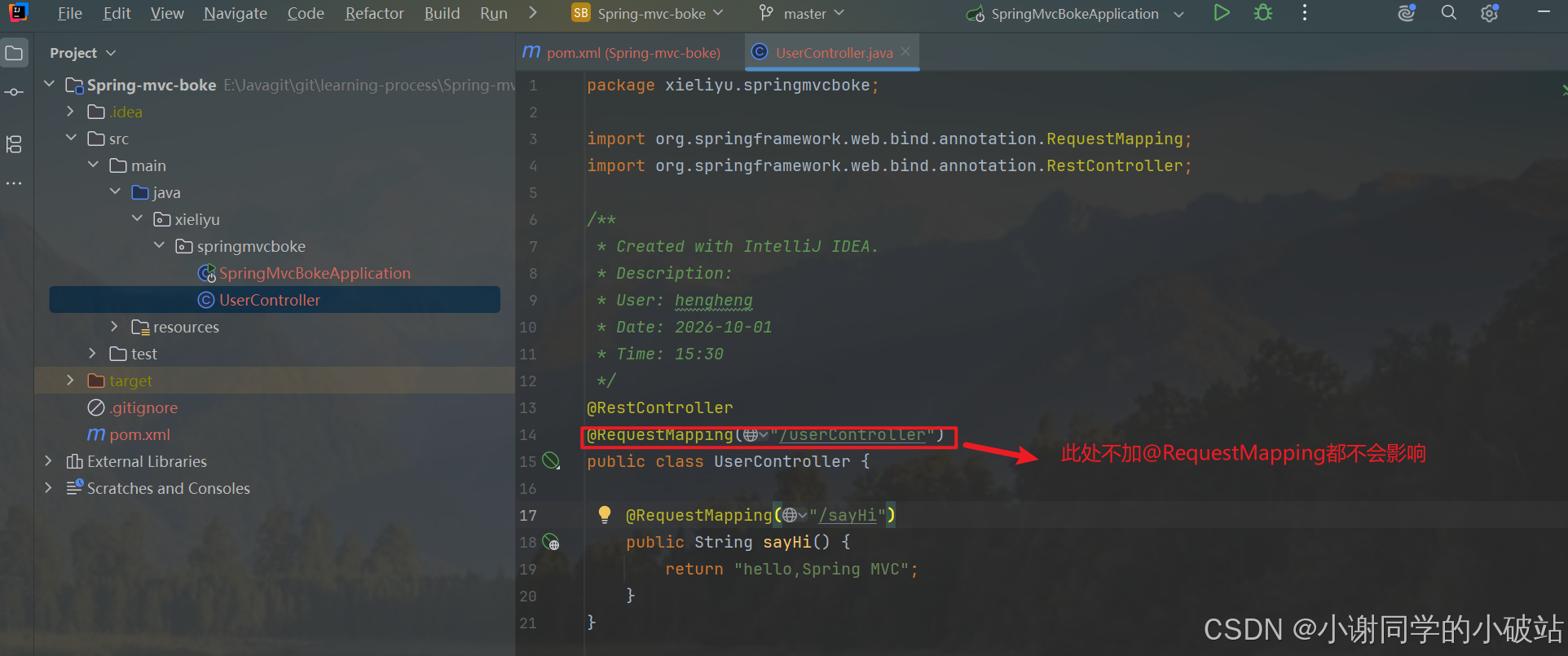Expand the hidden main menu items arrow

pos(533,13)
